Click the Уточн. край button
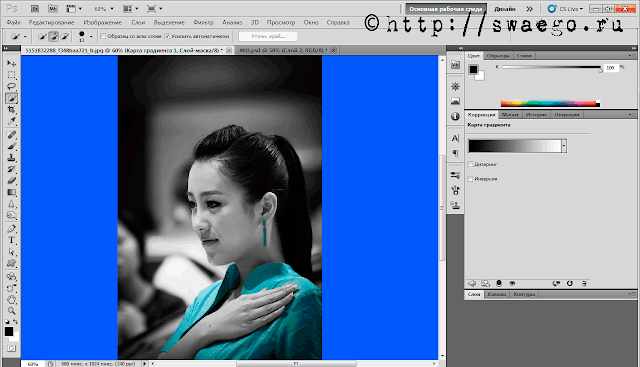The image size is (640, 367). 268,36
